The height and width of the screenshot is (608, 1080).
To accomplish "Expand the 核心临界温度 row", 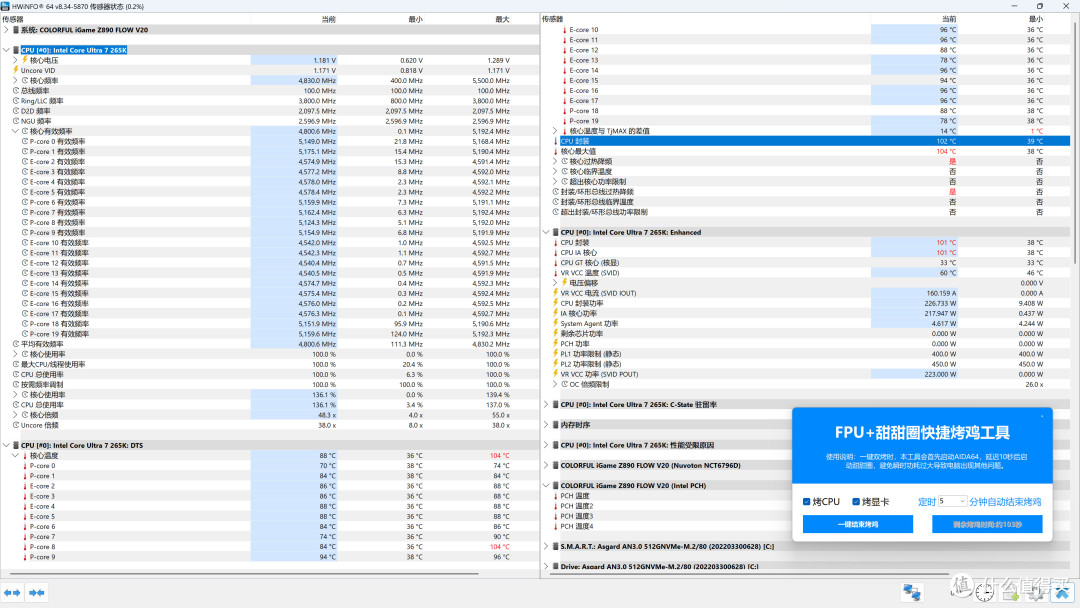I will tap(555, 171).
